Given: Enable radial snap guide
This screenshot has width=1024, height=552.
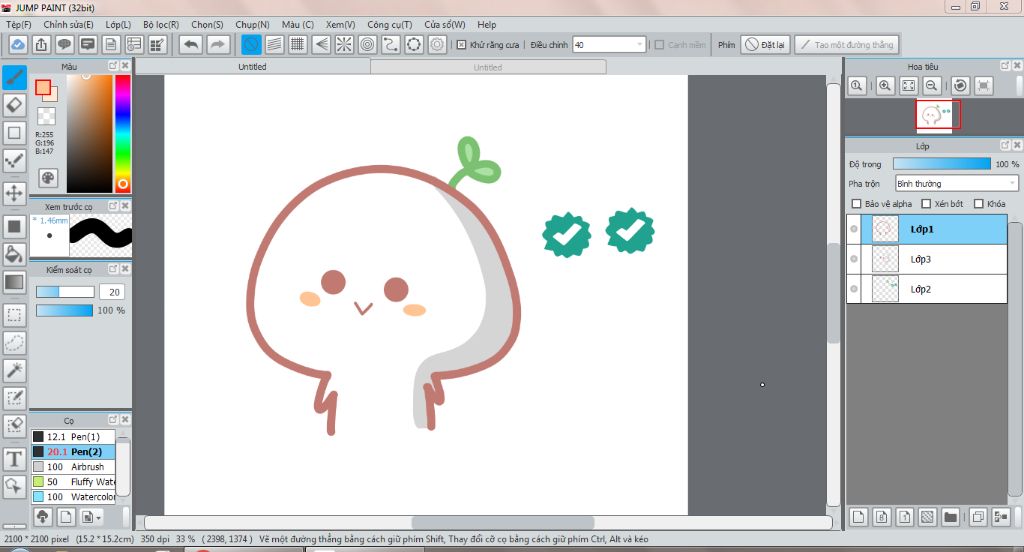Looking at the screenshot, I should tap(344, 44).
